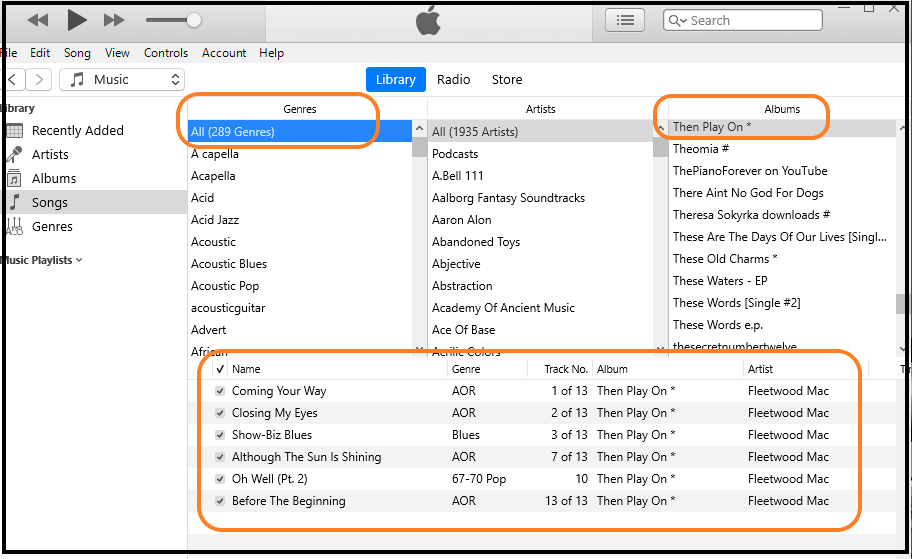Start playback with the Play button
The image size is (912, 559).
(77, 20)
